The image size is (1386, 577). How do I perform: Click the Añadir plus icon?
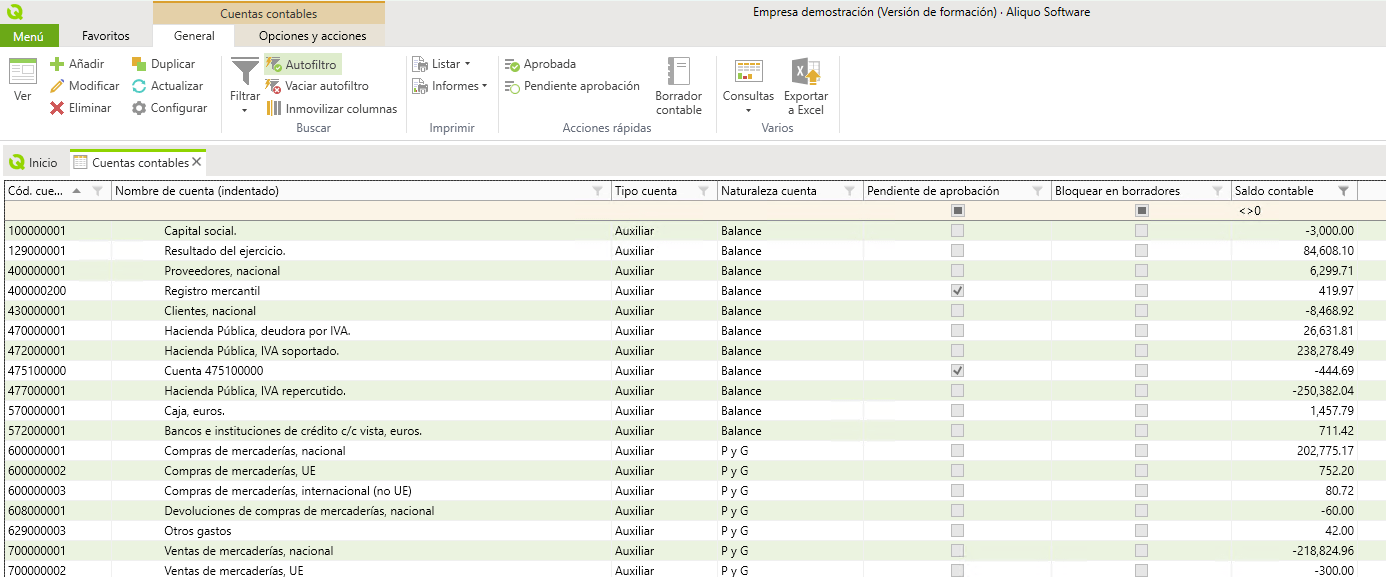pyautogui.click(x=57, y=64)
